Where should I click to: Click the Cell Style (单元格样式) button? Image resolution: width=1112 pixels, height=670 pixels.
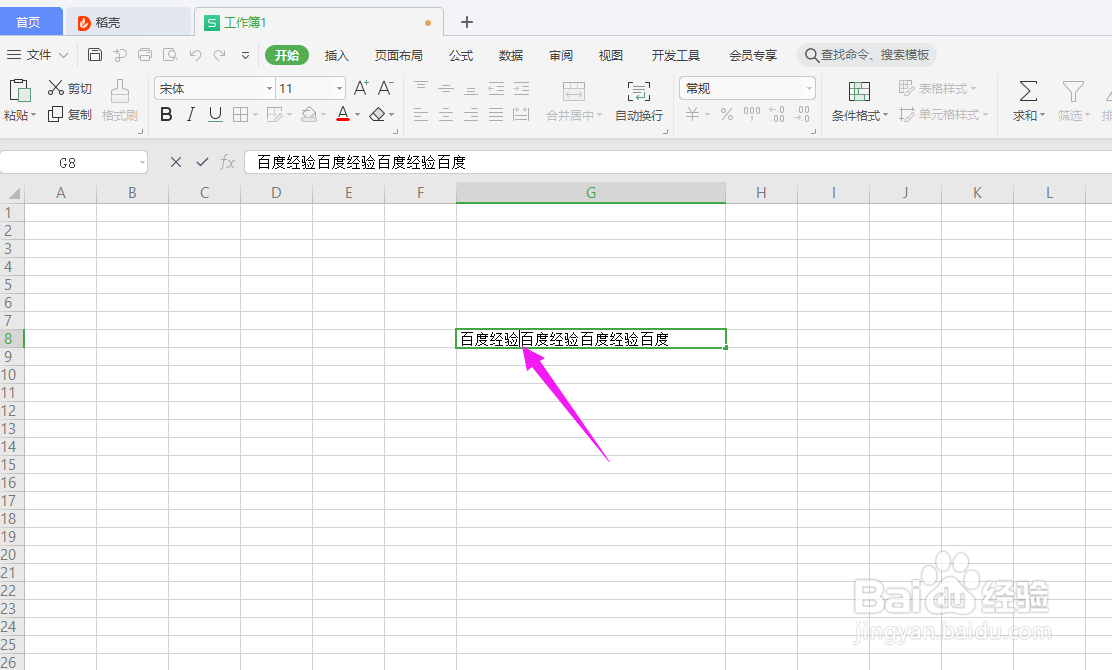943,114
